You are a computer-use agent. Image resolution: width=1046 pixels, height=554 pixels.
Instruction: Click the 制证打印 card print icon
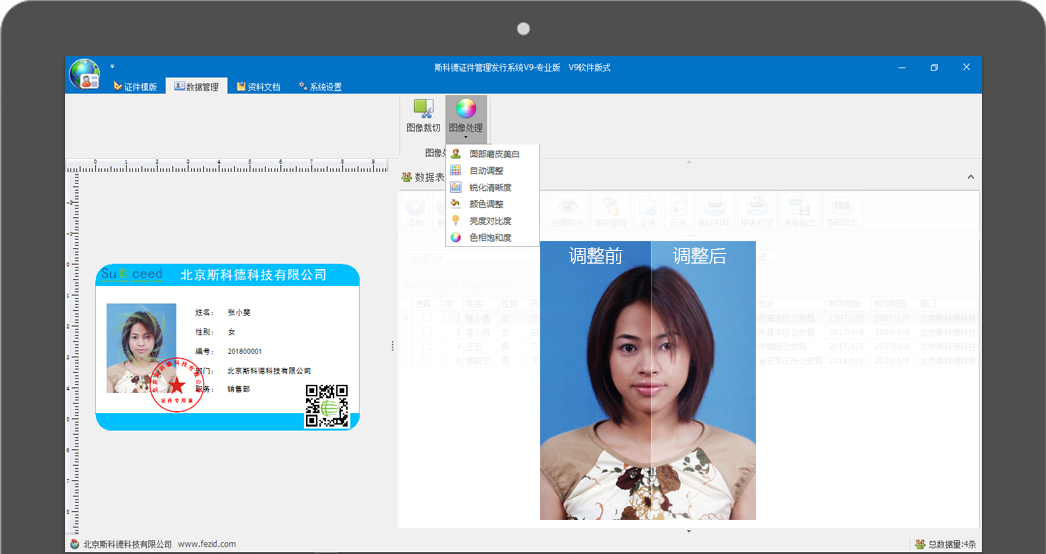pos(714,212)
